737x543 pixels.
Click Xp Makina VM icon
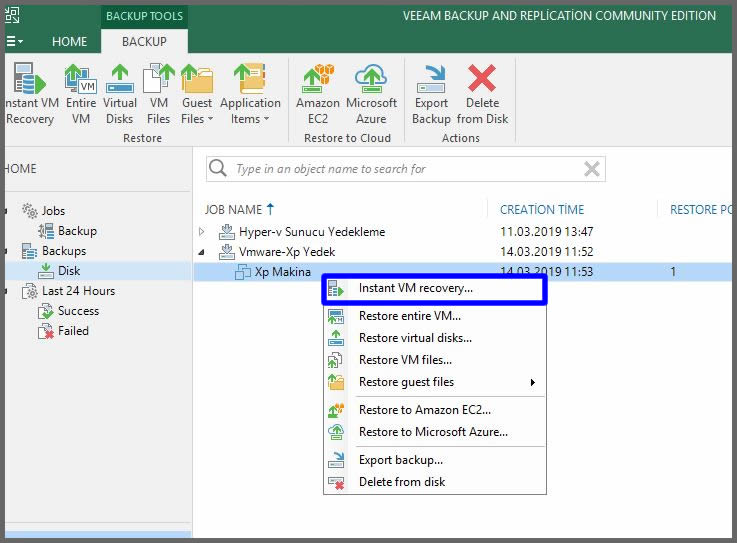coord(243,272)
